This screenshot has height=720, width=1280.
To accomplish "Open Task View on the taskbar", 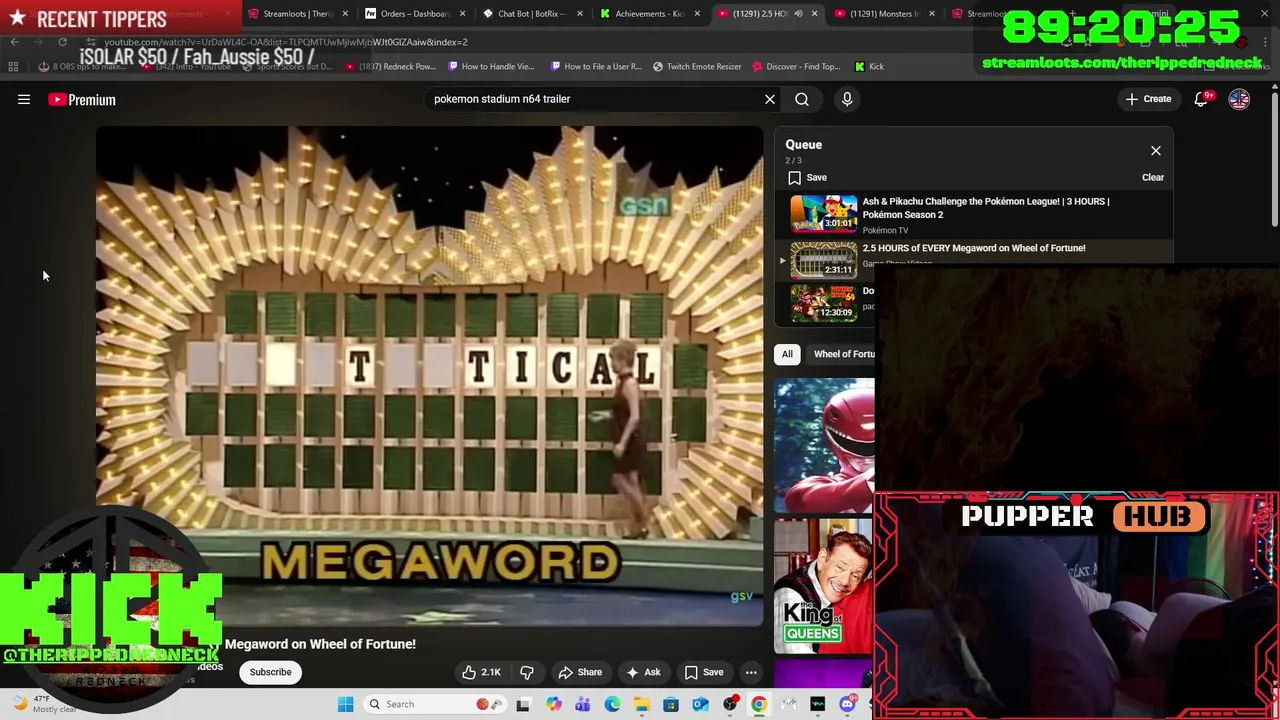I will tap(523, 704).
